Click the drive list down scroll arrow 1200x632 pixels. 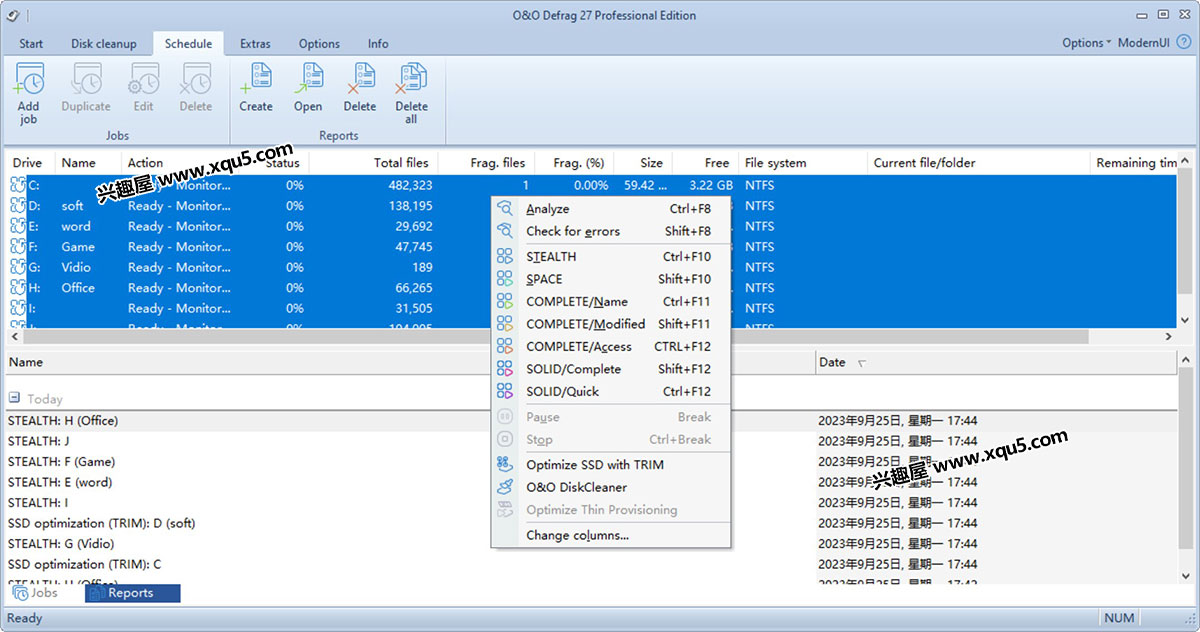1185,321
